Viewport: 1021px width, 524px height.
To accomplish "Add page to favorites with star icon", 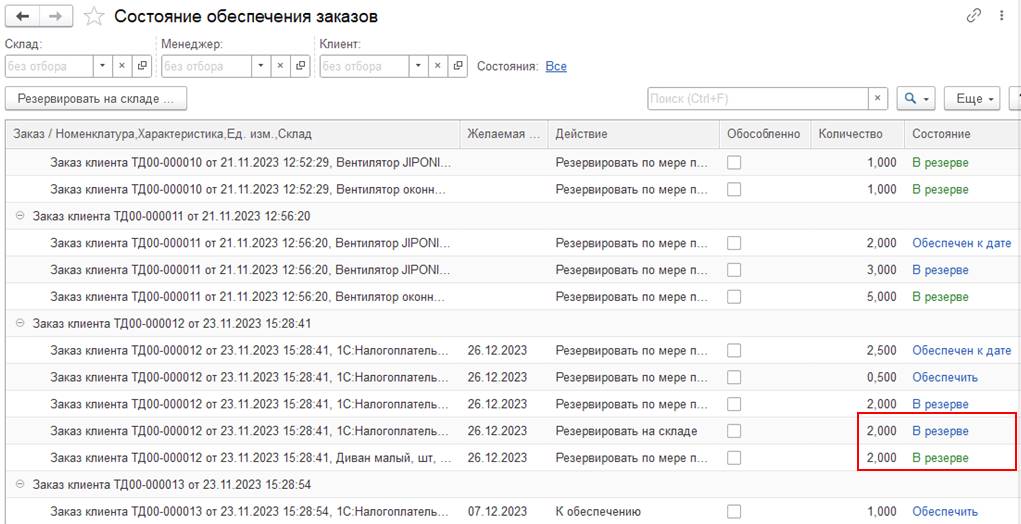I will [93, 16].
